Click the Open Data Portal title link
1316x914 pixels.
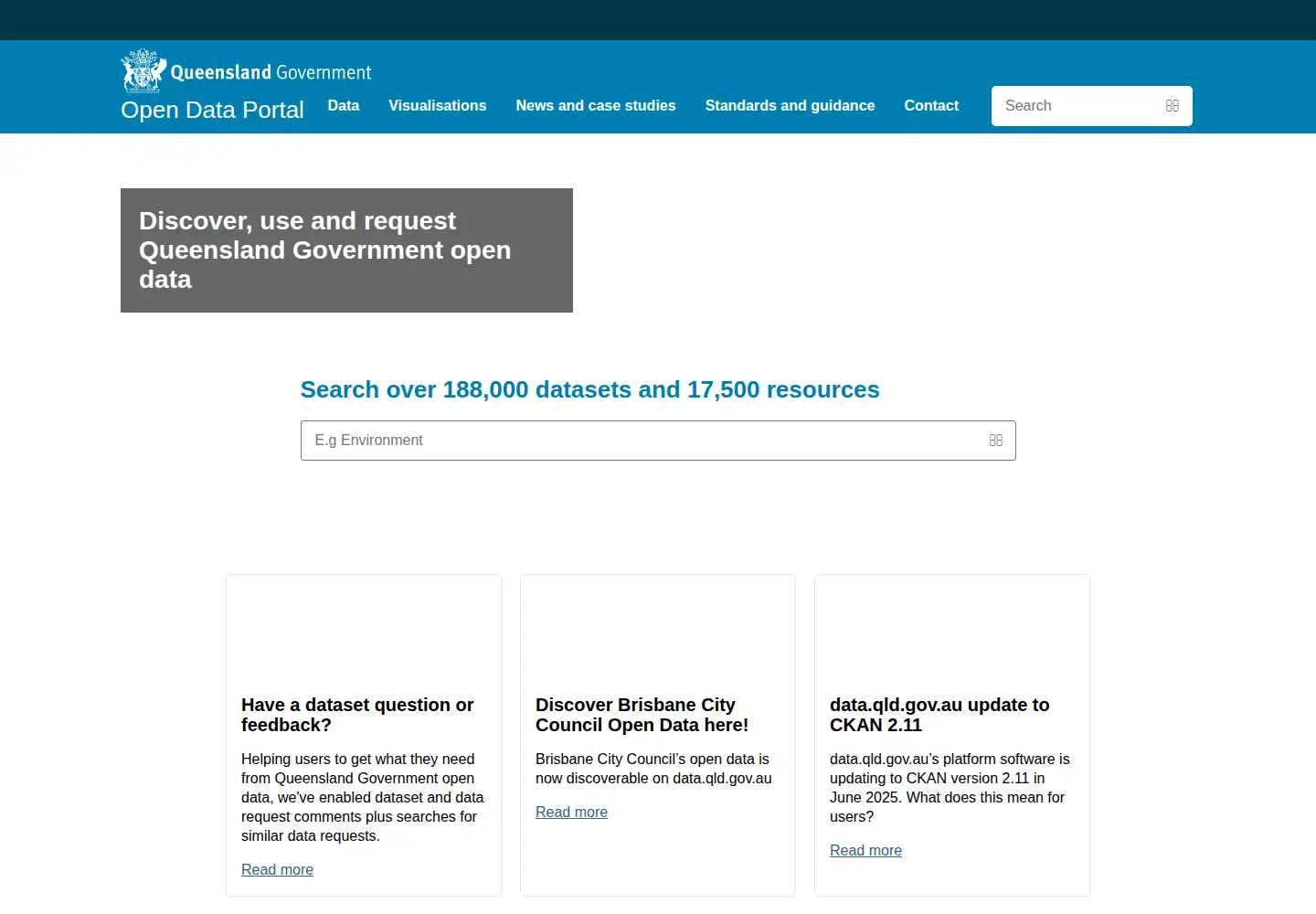tap(212, 110)
